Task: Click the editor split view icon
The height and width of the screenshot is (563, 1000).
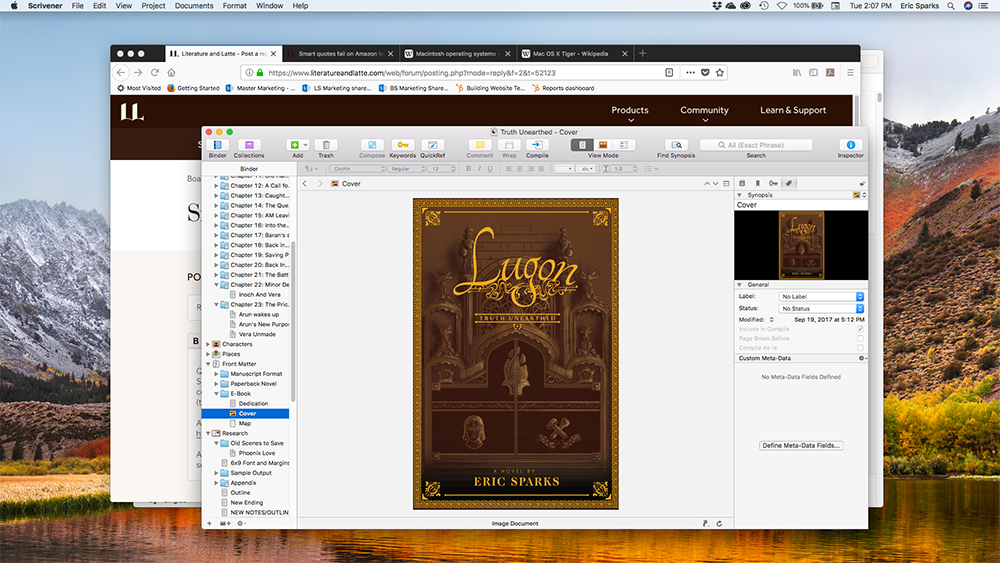Action: tap(726, 184)
